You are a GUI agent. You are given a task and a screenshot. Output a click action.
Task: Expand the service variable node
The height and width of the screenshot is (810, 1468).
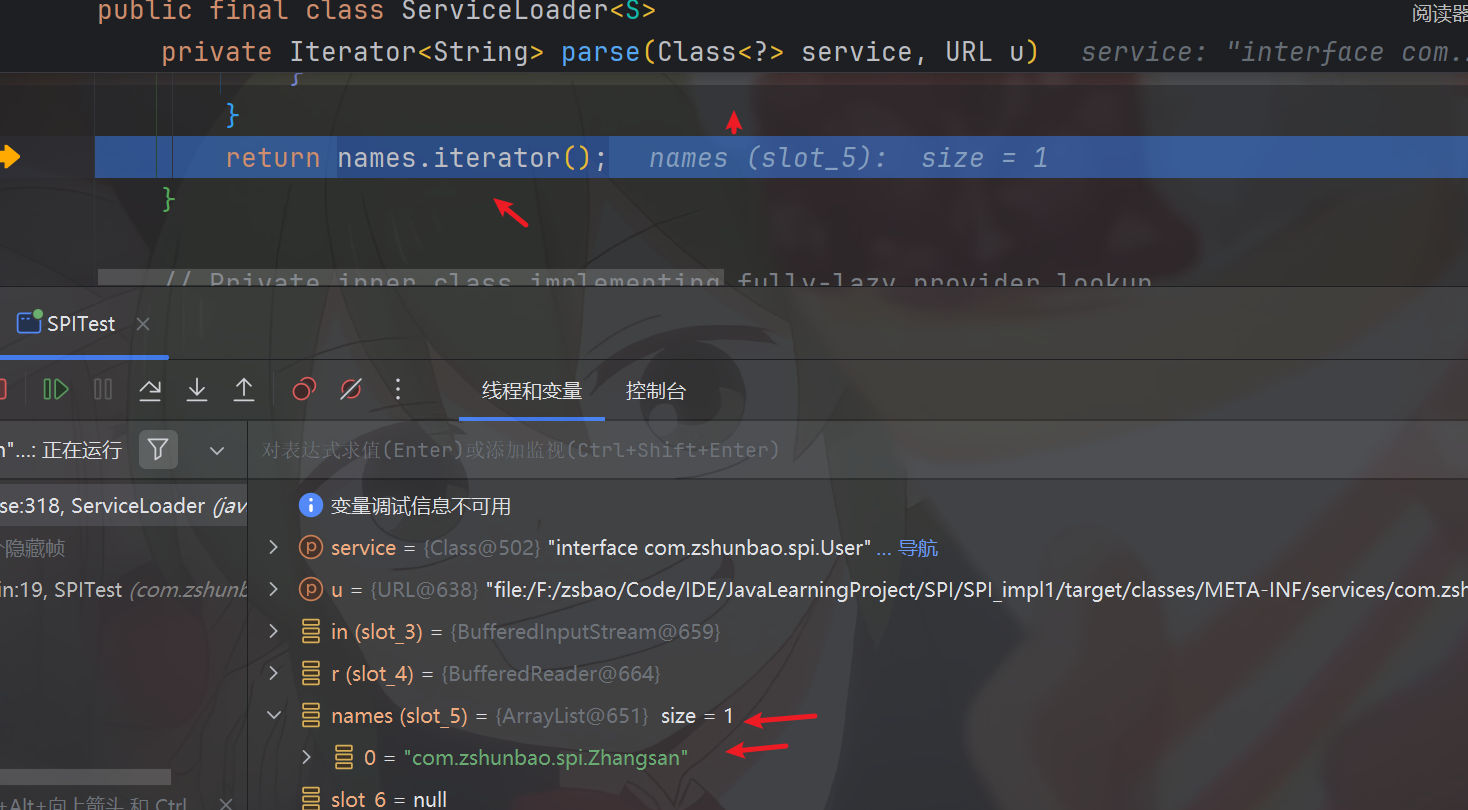(274, 548)
